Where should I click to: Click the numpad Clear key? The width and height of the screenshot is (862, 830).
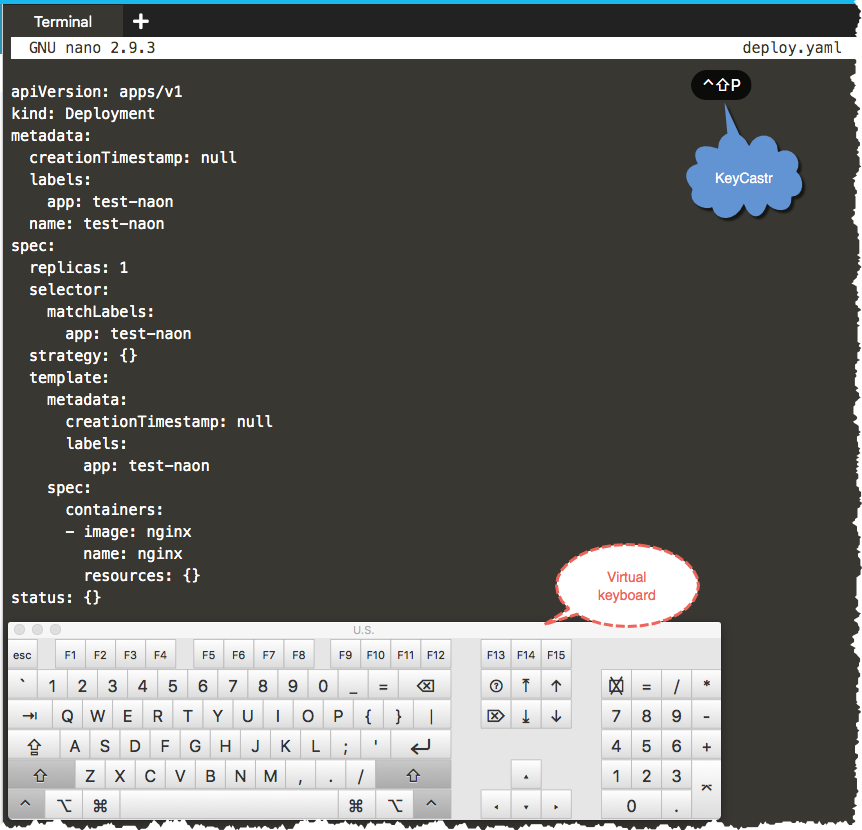coord(616,685)
